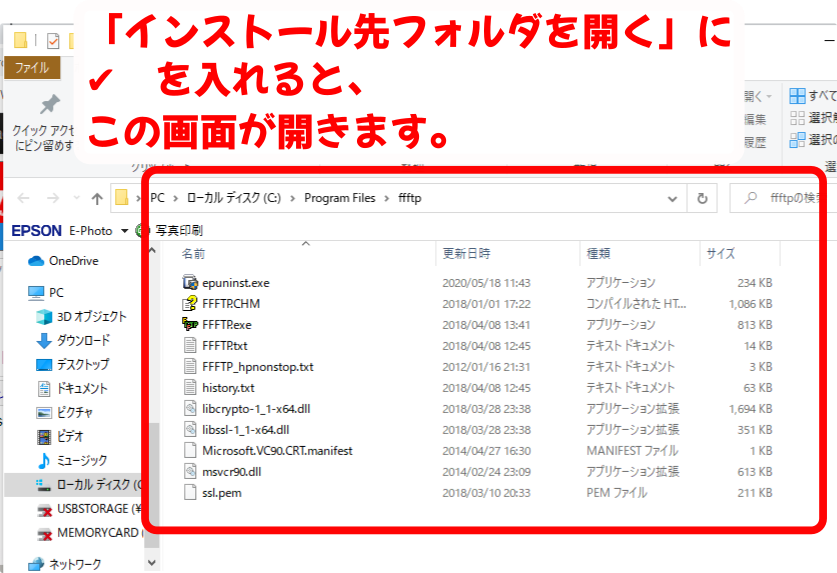Click 1,694 KB size value
This screenshot has height=573, width=837.
[751, 409]
